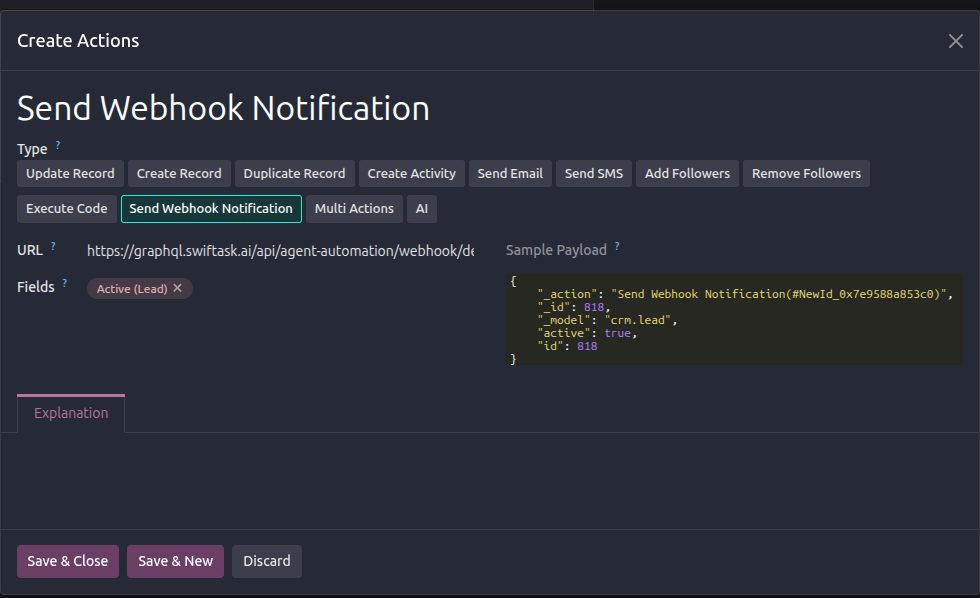Open help tooltip next to Type
This screenshot has width=980, height=598.
point(58,145)
